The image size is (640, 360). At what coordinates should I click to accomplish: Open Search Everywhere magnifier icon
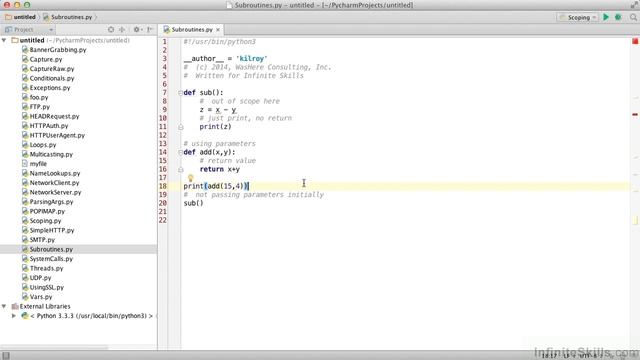(633, 17)
